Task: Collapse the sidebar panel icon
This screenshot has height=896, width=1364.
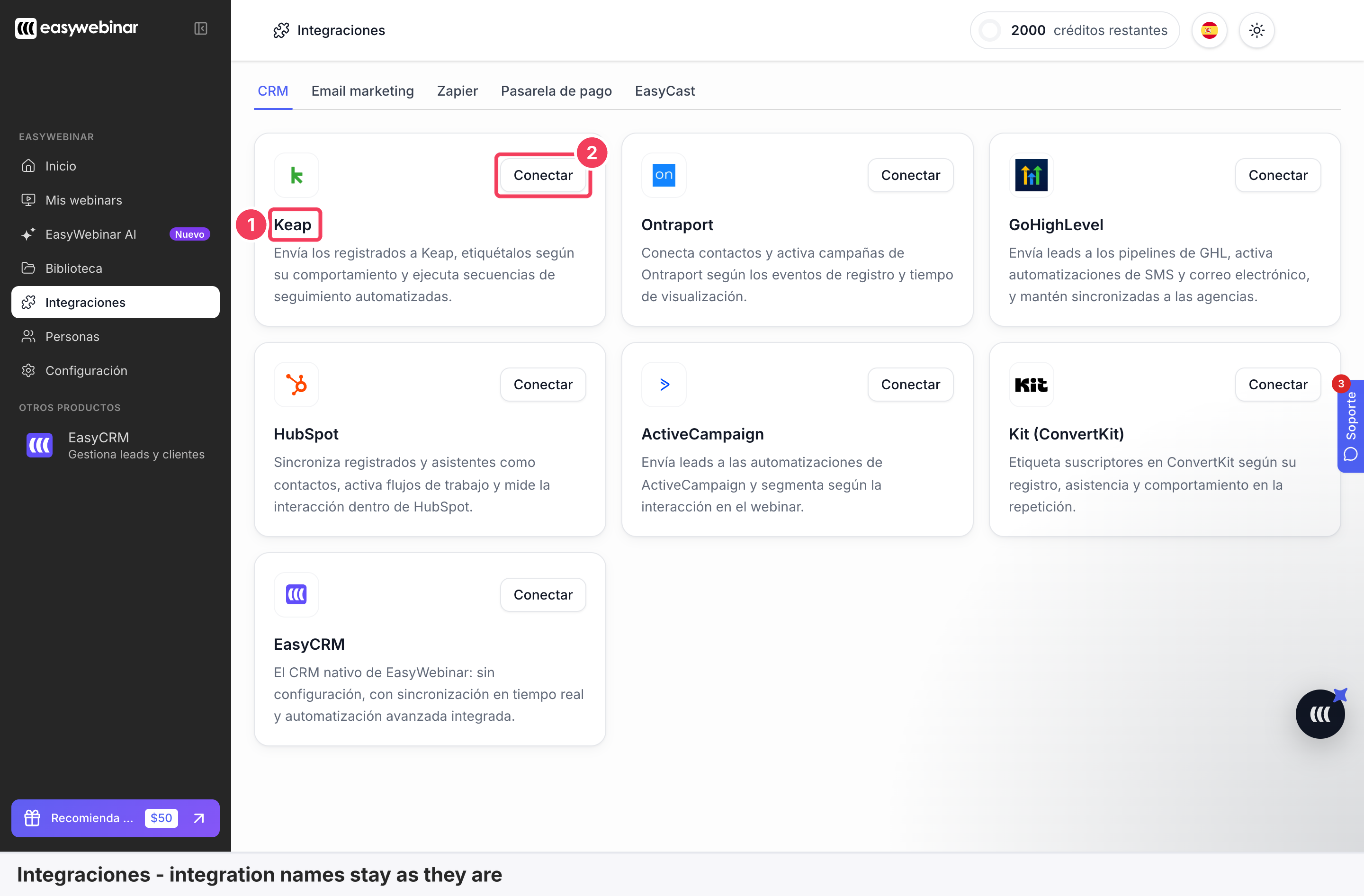Action: (201, 28)
